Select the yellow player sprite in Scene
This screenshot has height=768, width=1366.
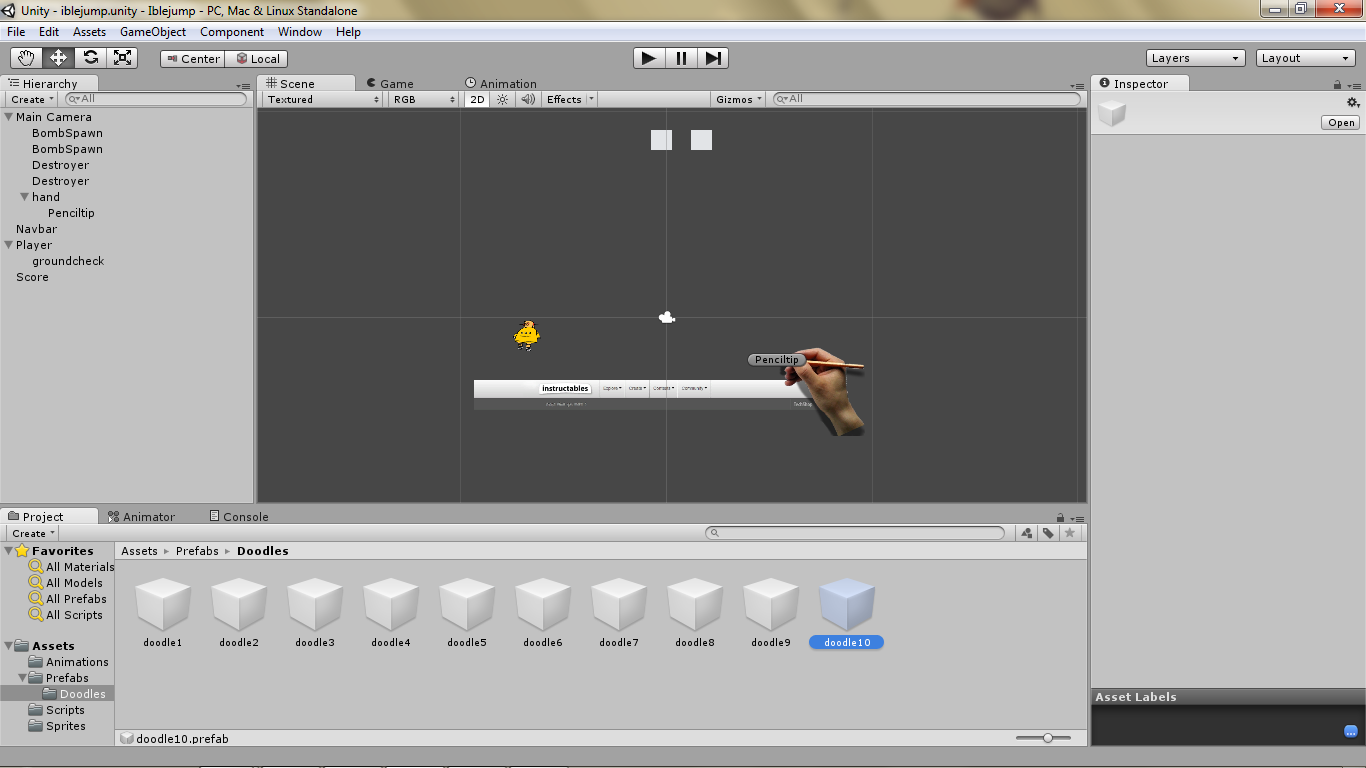point(527,335)
